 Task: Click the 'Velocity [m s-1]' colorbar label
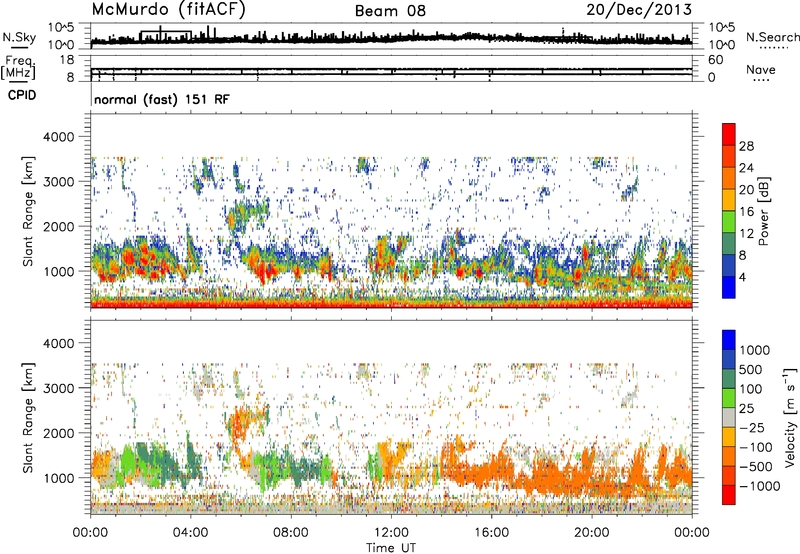pyautogui.click(x=790, y=417)
